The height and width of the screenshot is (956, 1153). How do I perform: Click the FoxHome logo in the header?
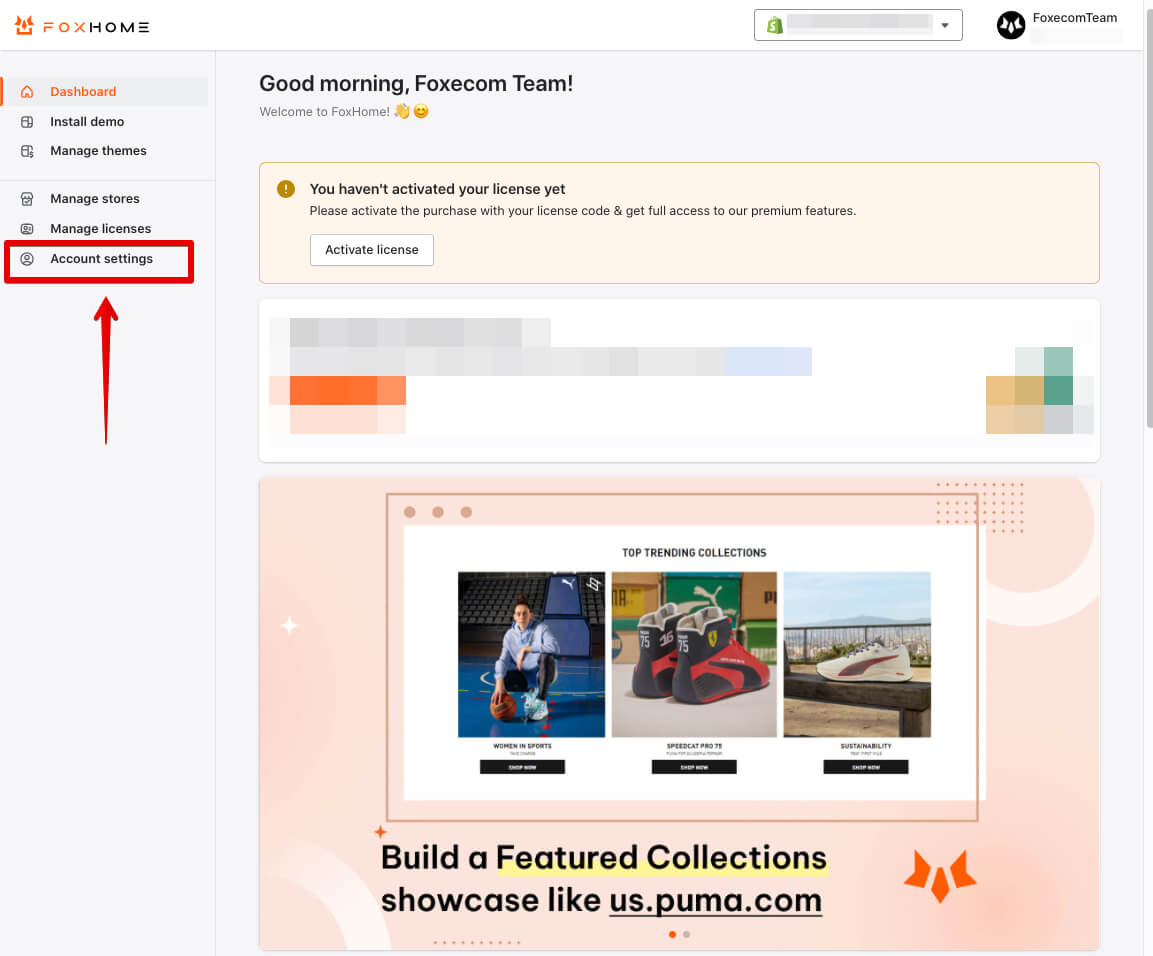point(82,26)
